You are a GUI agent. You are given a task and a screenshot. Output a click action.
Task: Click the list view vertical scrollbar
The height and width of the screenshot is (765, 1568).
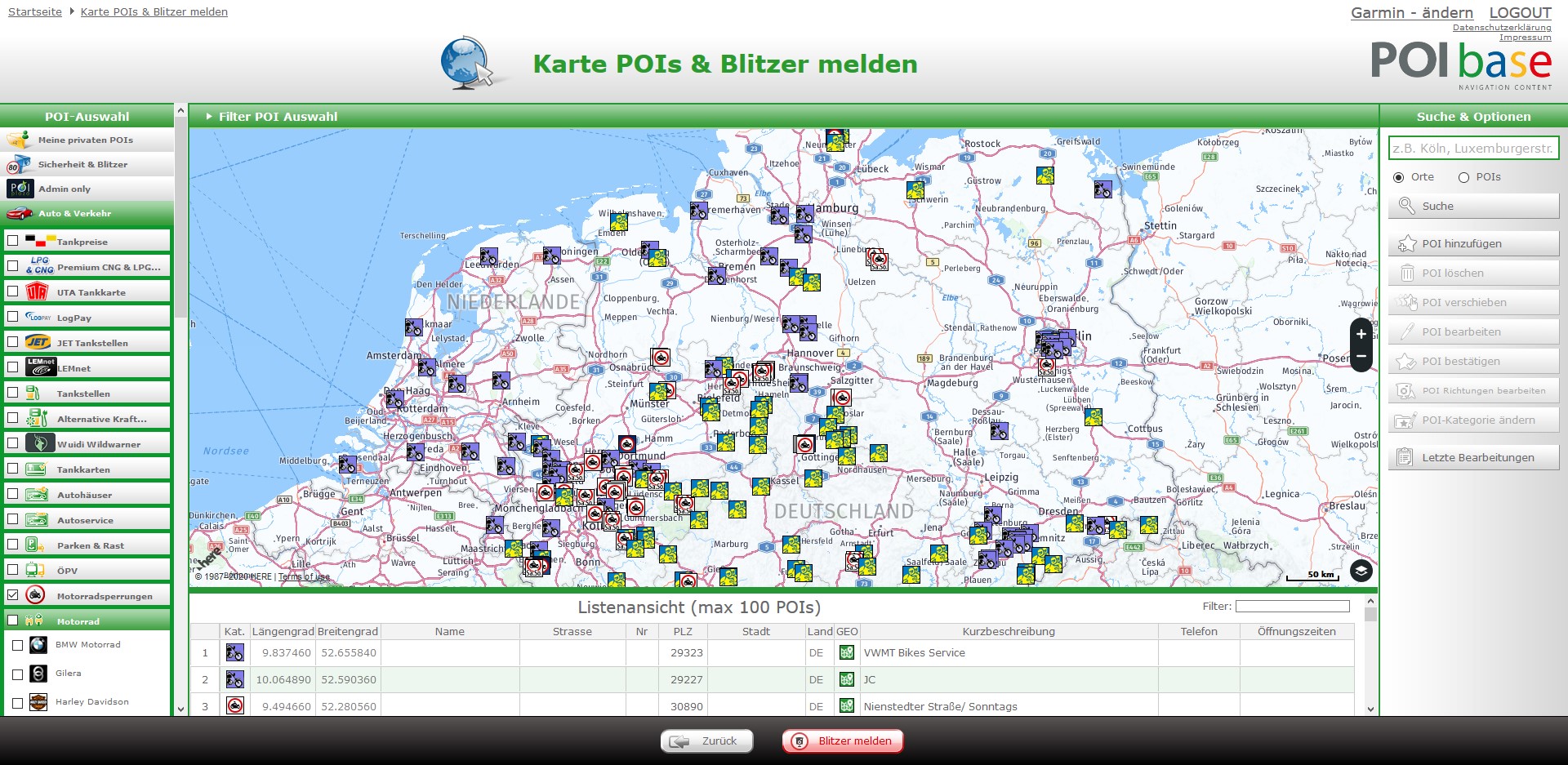[x=1370, y=661]
